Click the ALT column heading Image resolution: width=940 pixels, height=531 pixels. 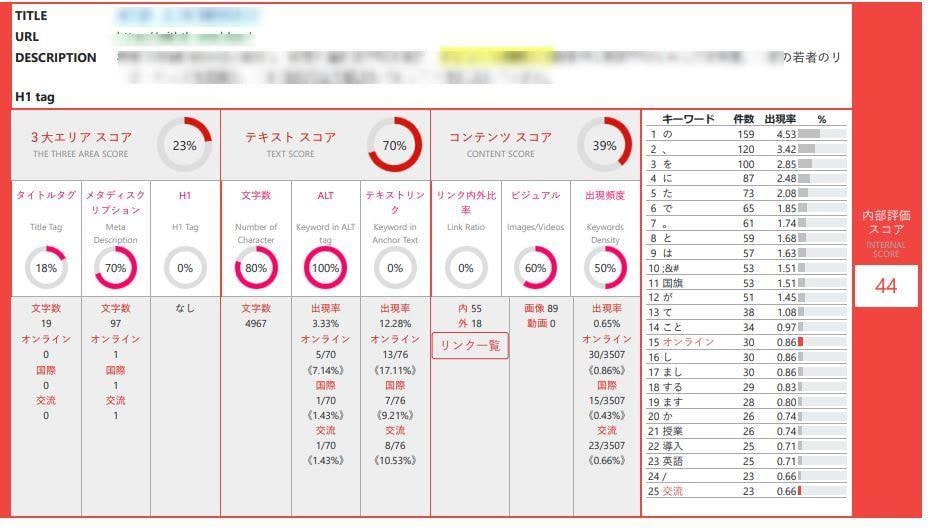326,195
